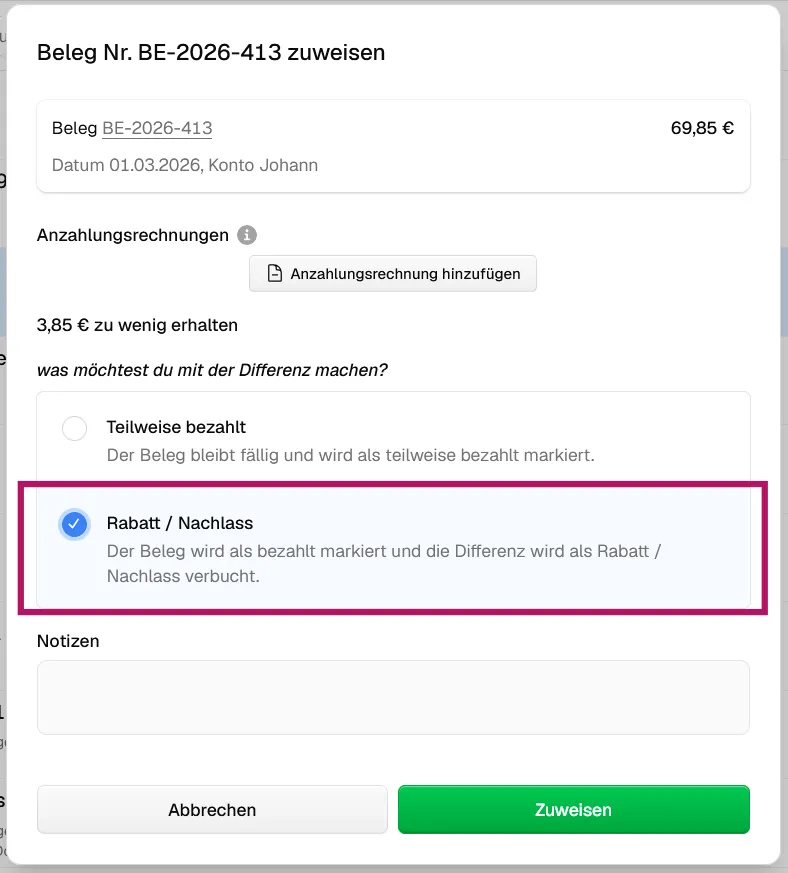Select the Teilweise bezahlt radio button

(x=74, y=429)
